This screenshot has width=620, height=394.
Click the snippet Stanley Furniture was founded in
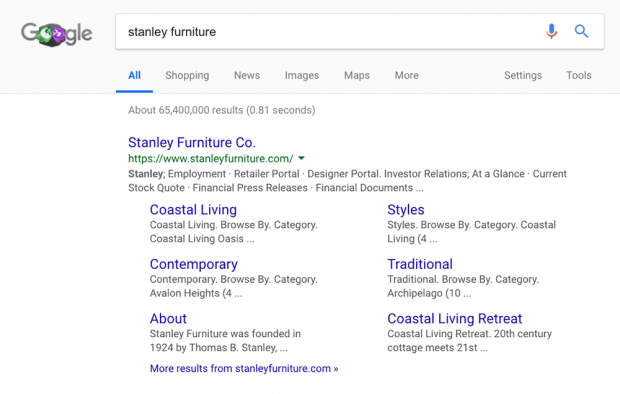tap(225, 334)
